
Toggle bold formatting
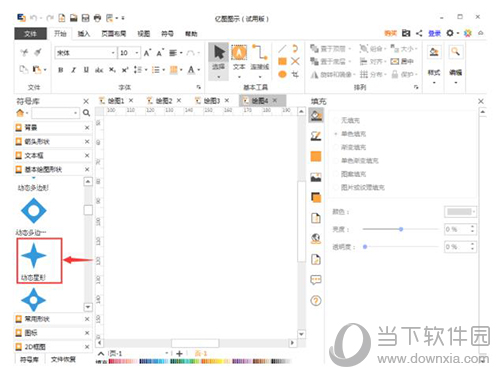pos(60,70)
